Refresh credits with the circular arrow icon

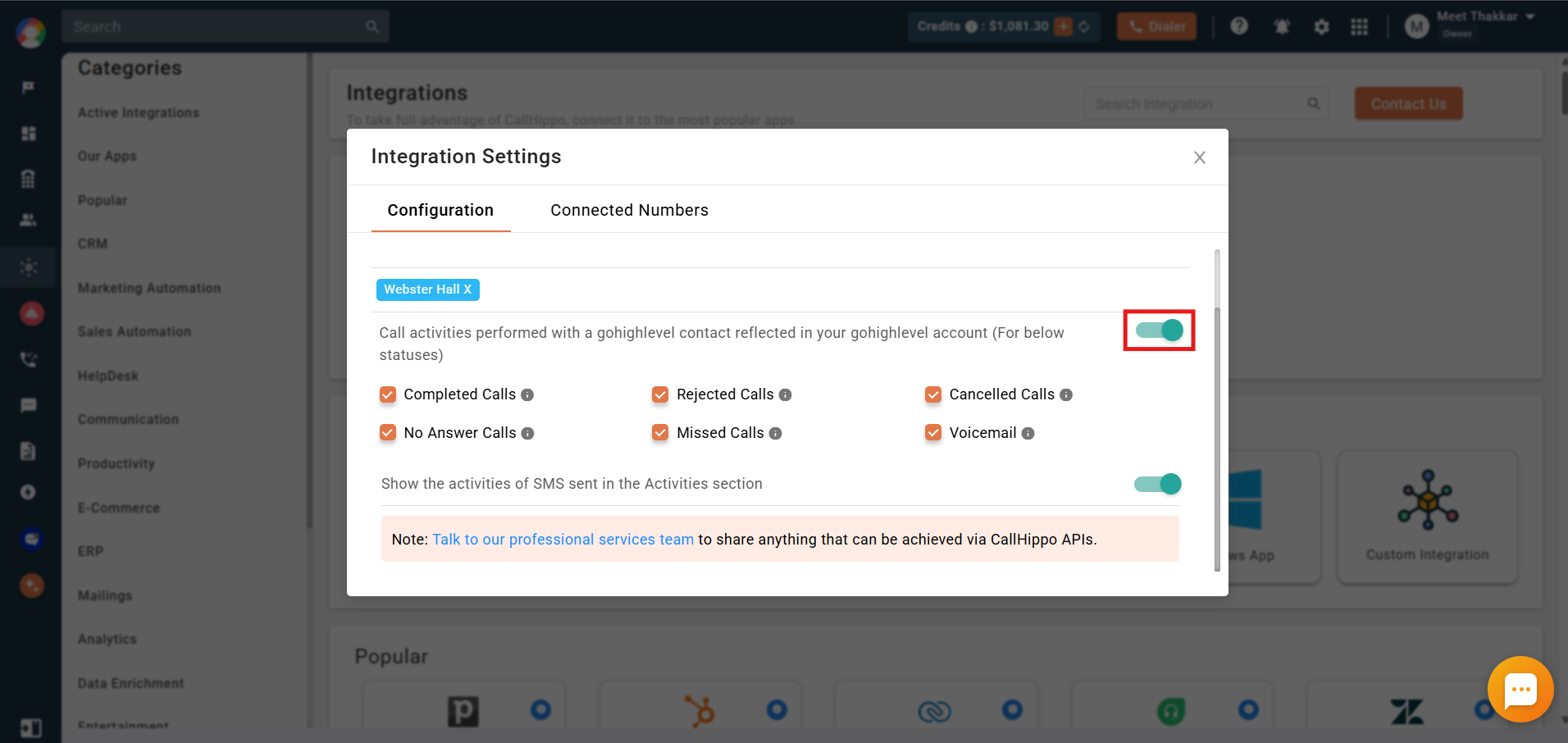(x=1084, y=26)
